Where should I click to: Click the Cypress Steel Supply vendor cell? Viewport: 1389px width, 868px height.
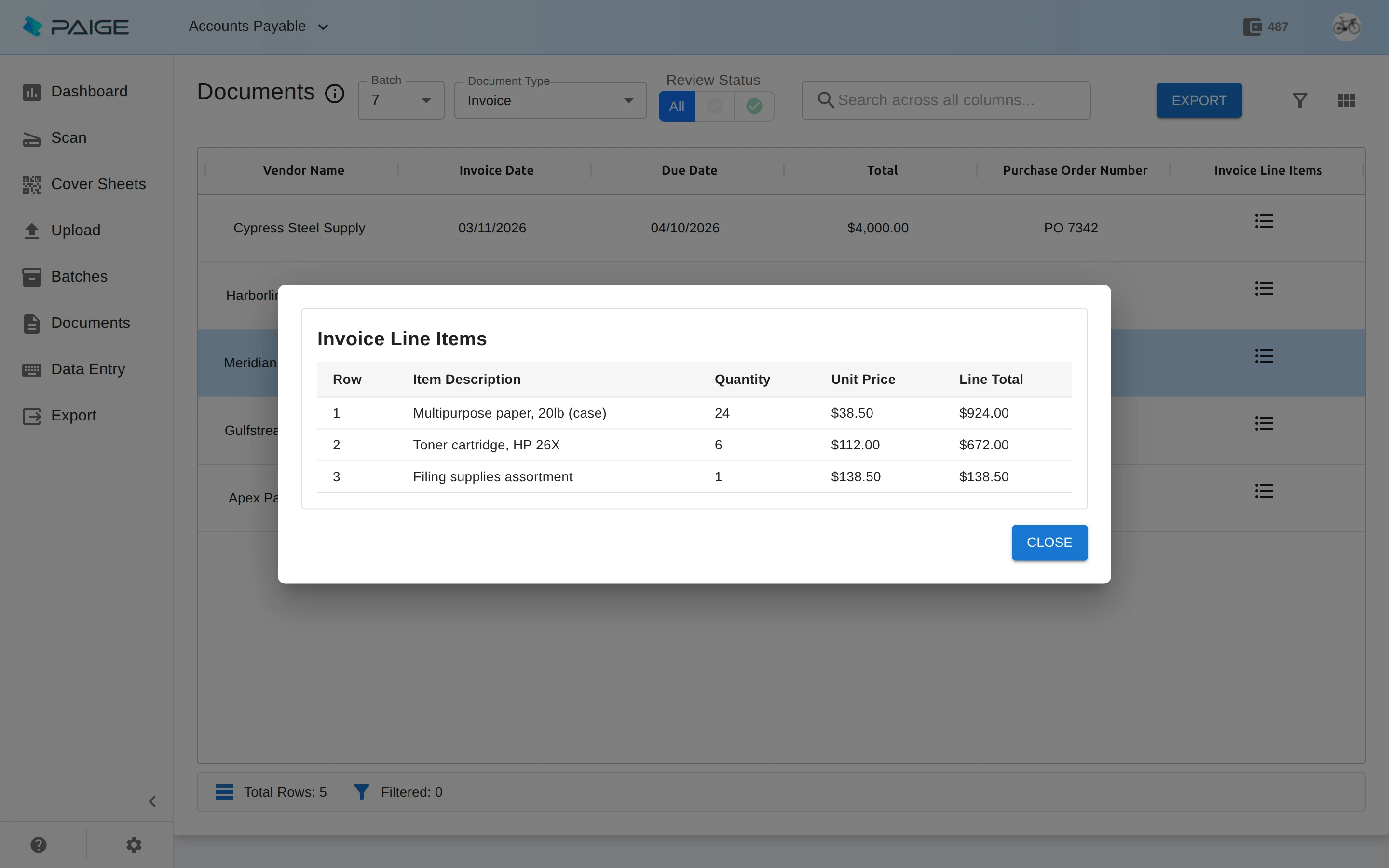[x=299, y=228]
